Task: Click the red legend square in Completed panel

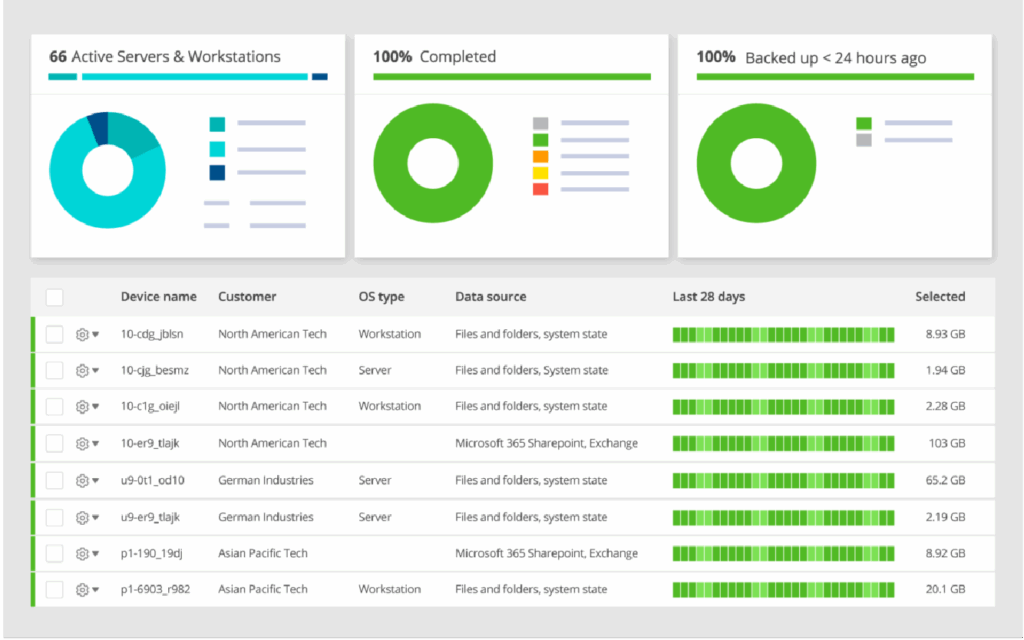Action: pyautogui.click(x=540, y=189)
